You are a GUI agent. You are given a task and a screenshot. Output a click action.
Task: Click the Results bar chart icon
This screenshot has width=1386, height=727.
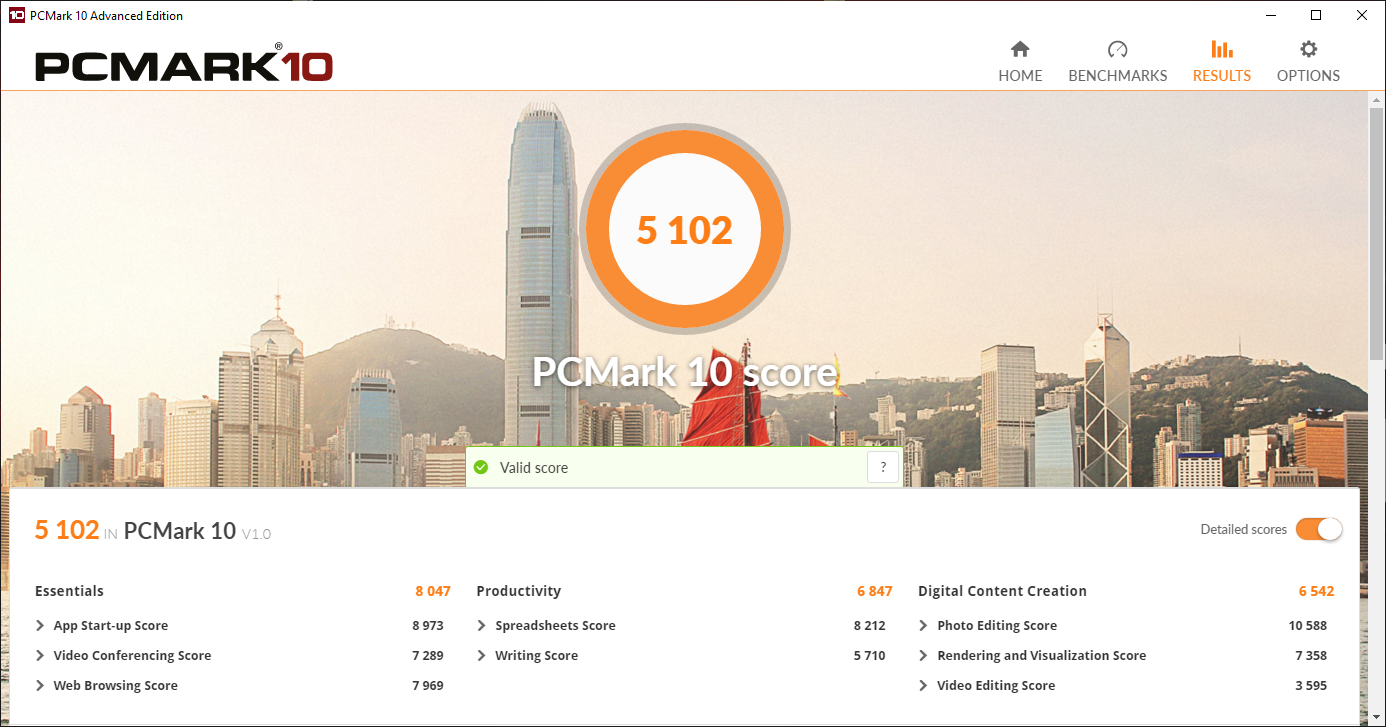coord(1221,49)
